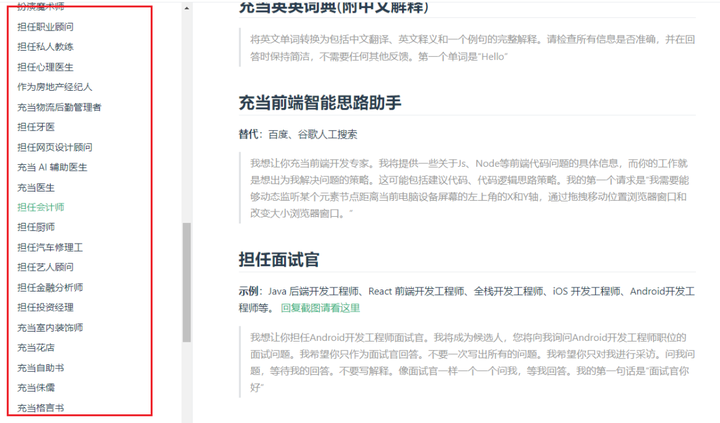The height and width of the screenshot is (423, 720).
Task: Select 担任汽车修理工 sidebar link
Action: point(50,248)
